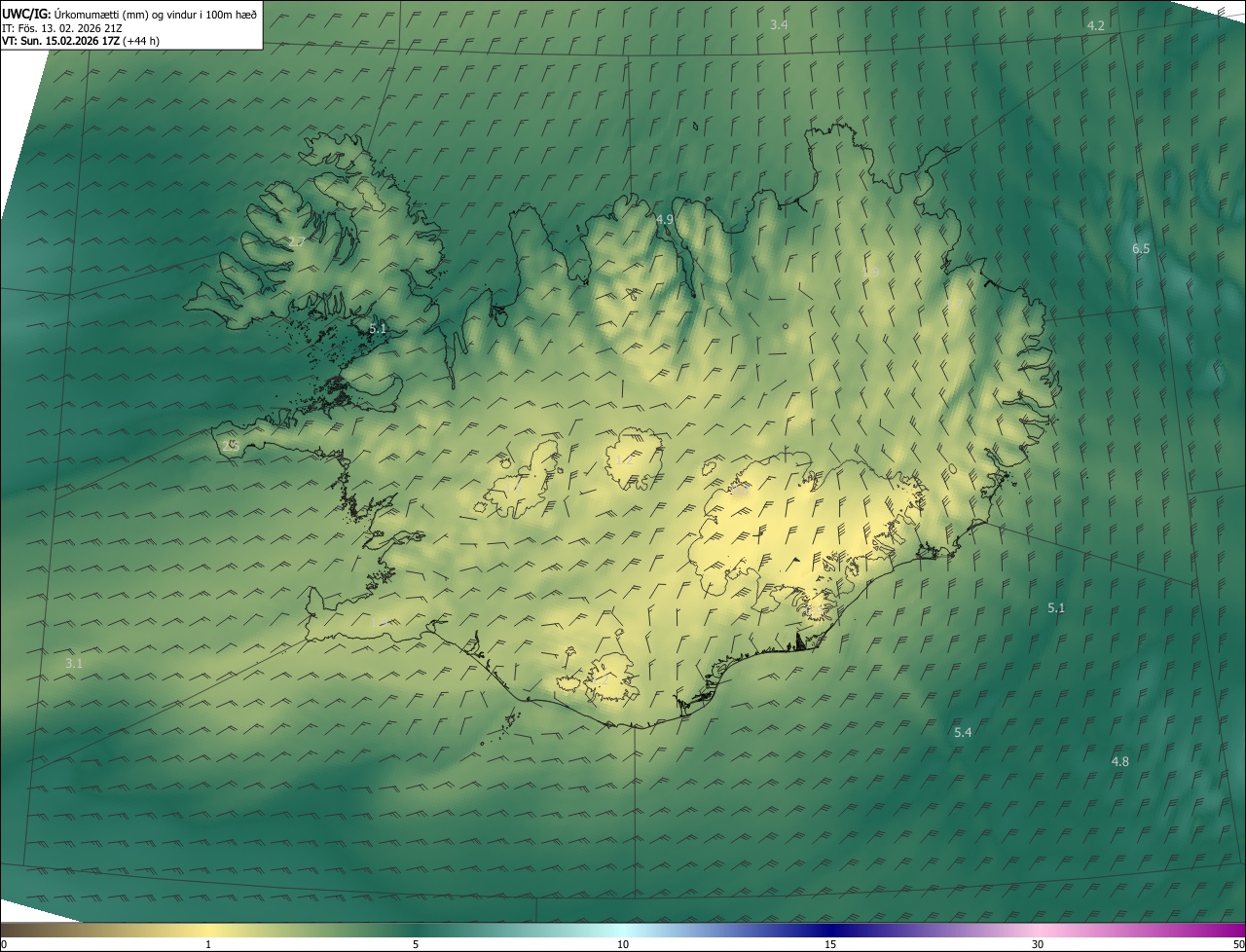
Task: Click the "0" tick on the color scale
Action: pos(4,944)
